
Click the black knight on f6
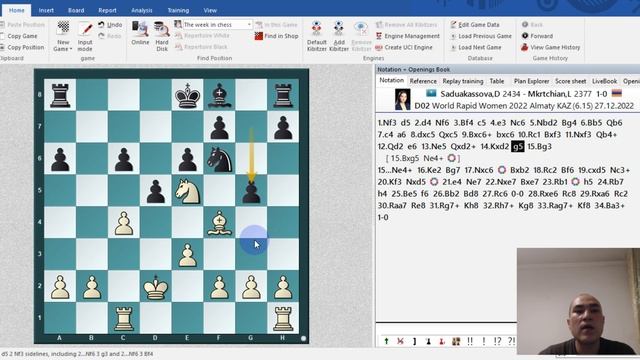(219, 159)
